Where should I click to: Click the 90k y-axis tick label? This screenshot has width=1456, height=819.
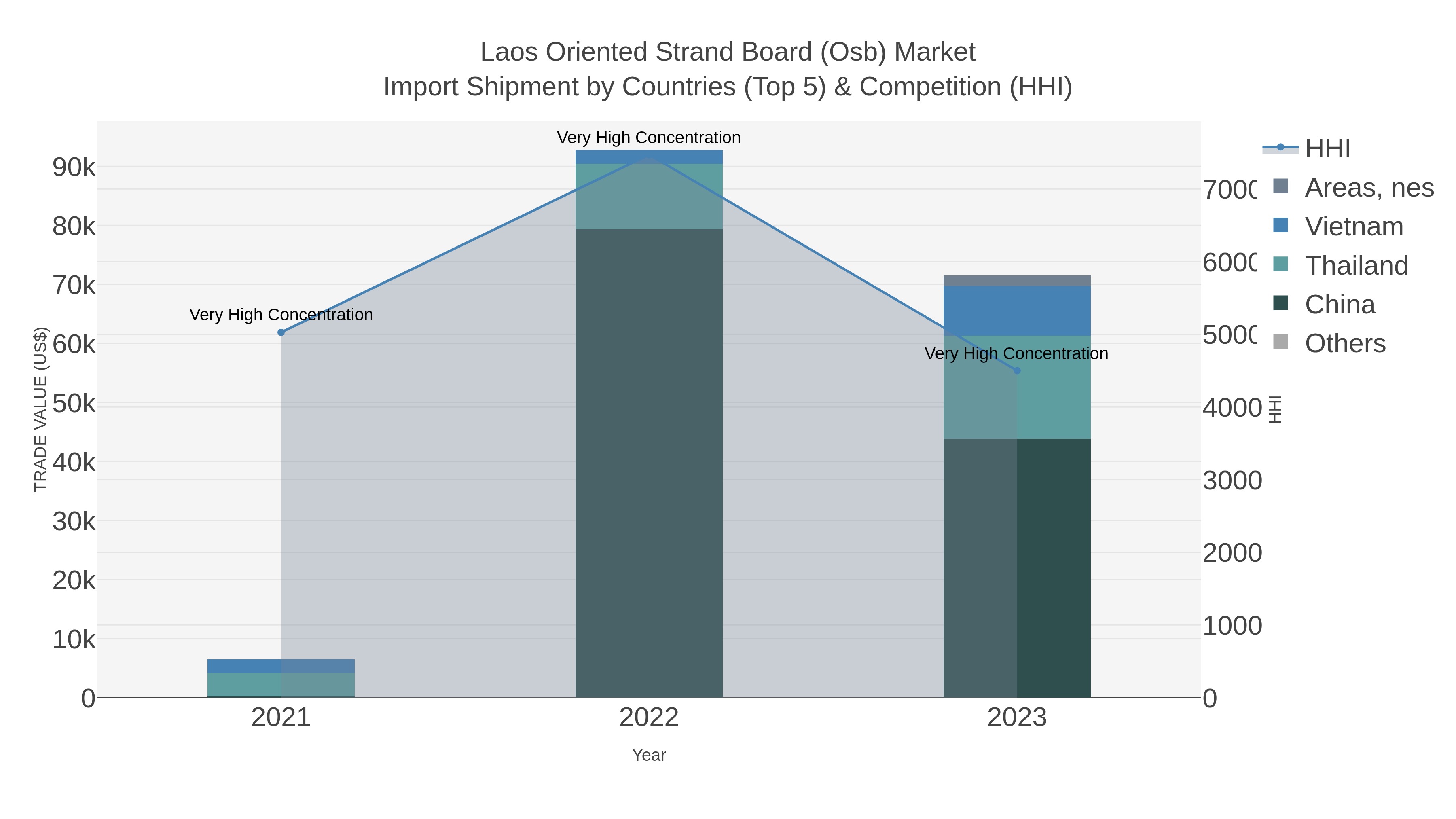(74, 167)
